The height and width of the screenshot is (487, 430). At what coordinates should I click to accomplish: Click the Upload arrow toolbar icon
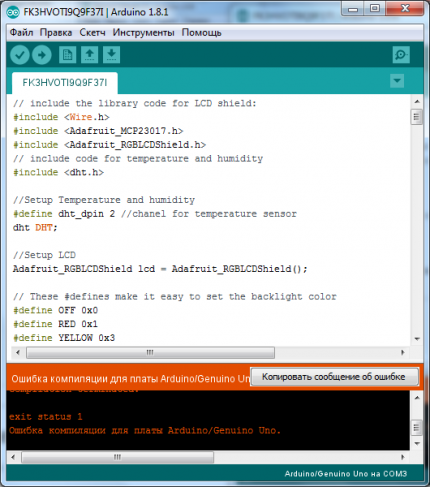click(42, 55)
